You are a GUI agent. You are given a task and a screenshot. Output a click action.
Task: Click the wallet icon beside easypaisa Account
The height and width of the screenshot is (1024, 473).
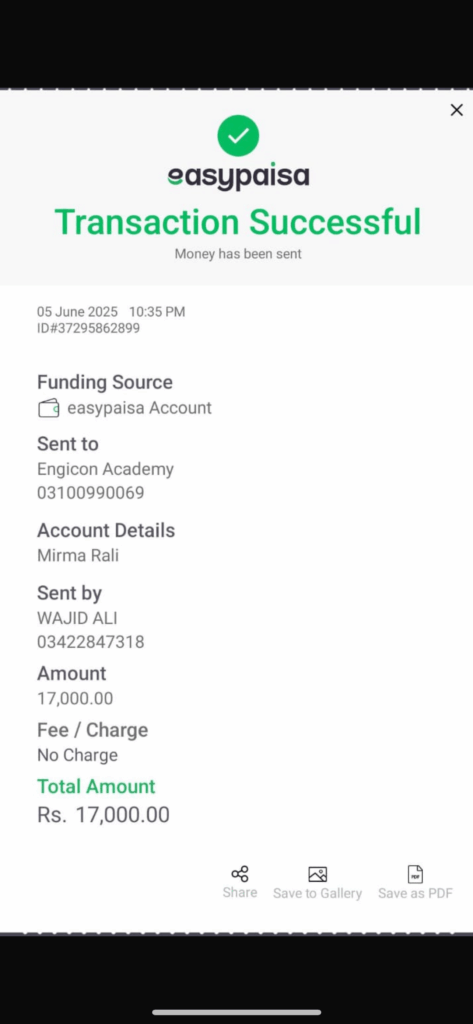(48, 409)
